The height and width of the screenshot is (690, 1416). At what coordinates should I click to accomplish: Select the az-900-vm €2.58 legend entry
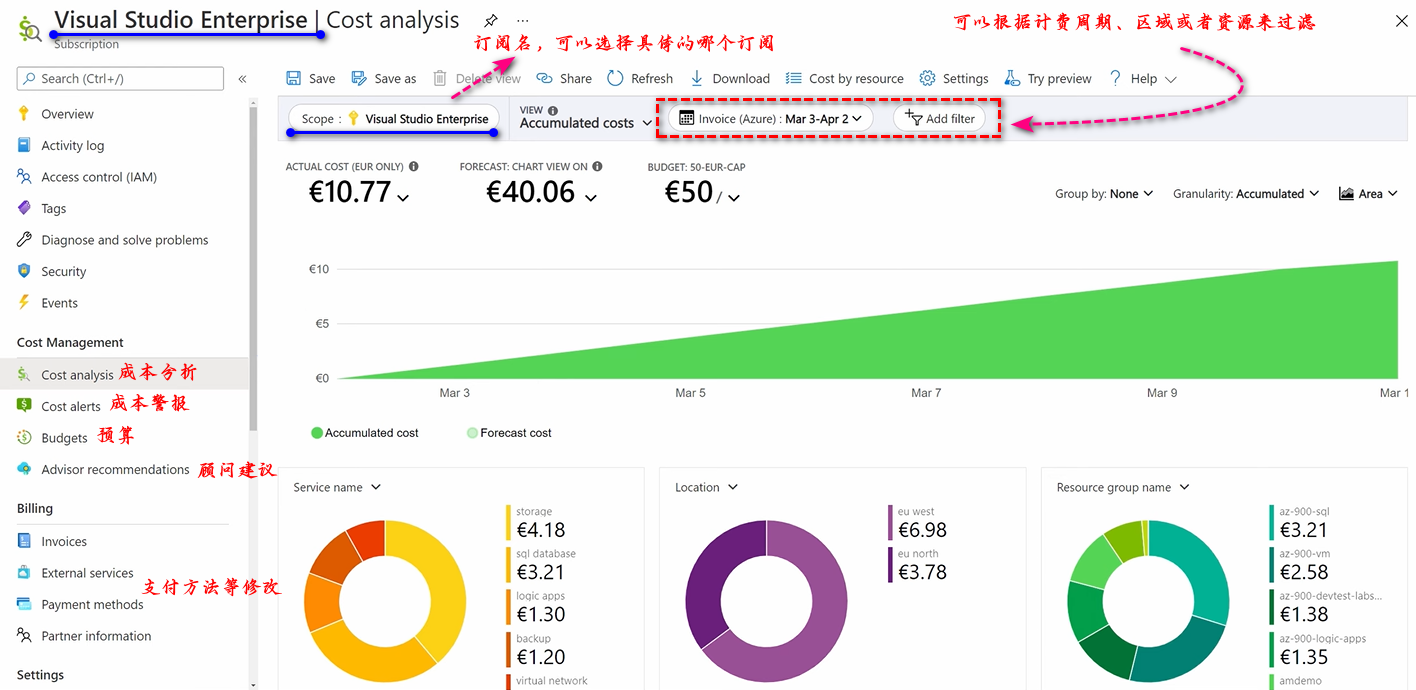coord(1300,565)
